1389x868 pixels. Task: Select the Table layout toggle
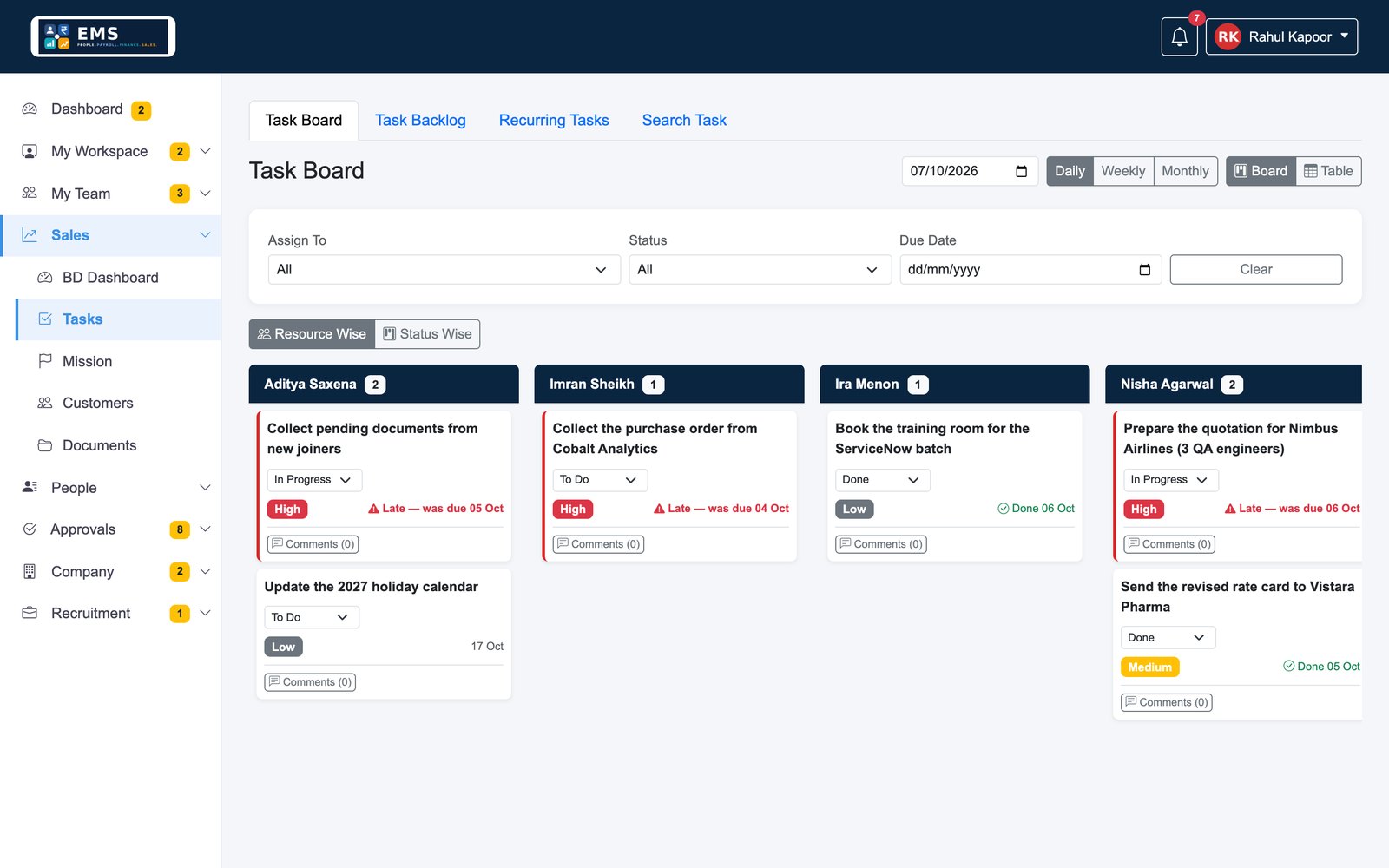click(1328, 171)
